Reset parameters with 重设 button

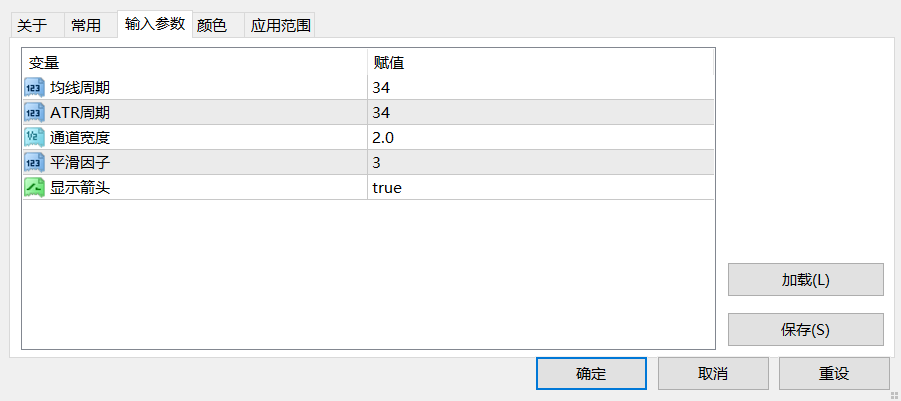pyautogui.click(x=834, y=374)
